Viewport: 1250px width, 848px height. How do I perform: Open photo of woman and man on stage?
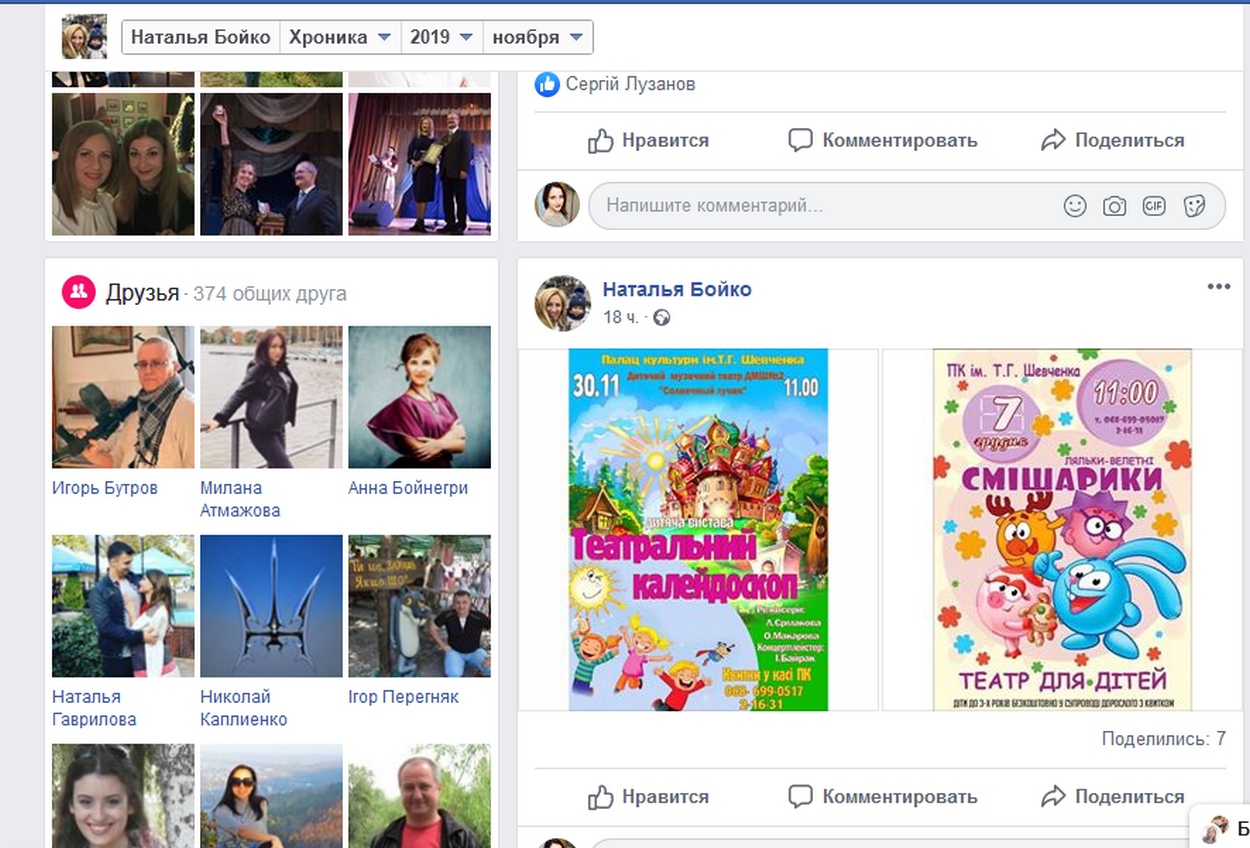tap(271, 164)
